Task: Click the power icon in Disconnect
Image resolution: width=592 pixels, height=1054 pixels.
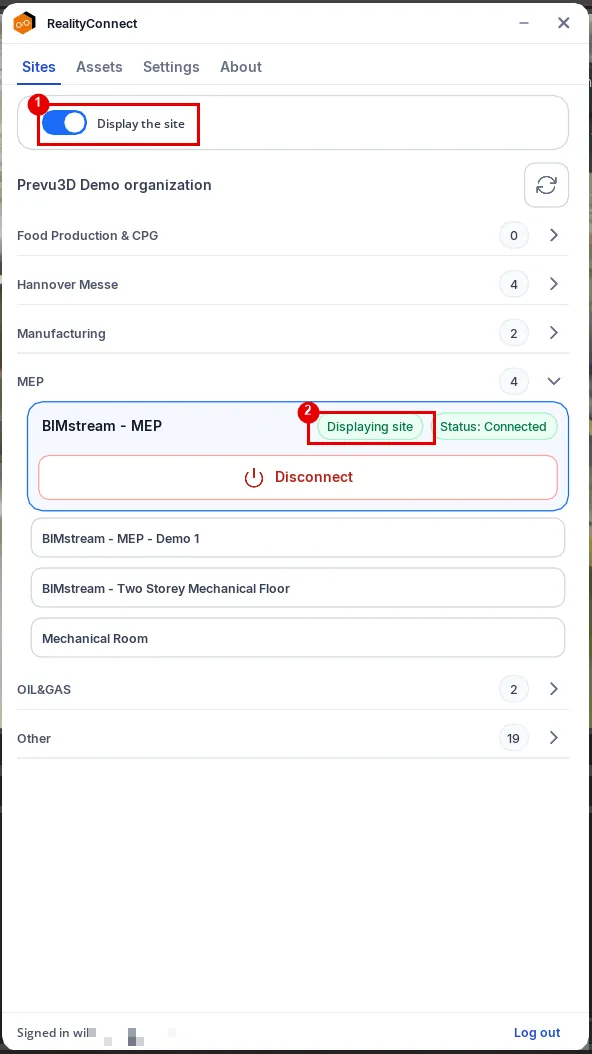Action: tap(253, 477)
